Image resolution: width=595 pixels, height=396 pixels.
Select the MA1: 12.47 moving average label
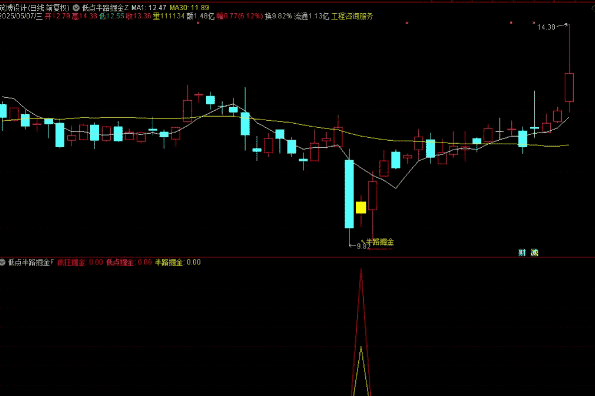149,8
